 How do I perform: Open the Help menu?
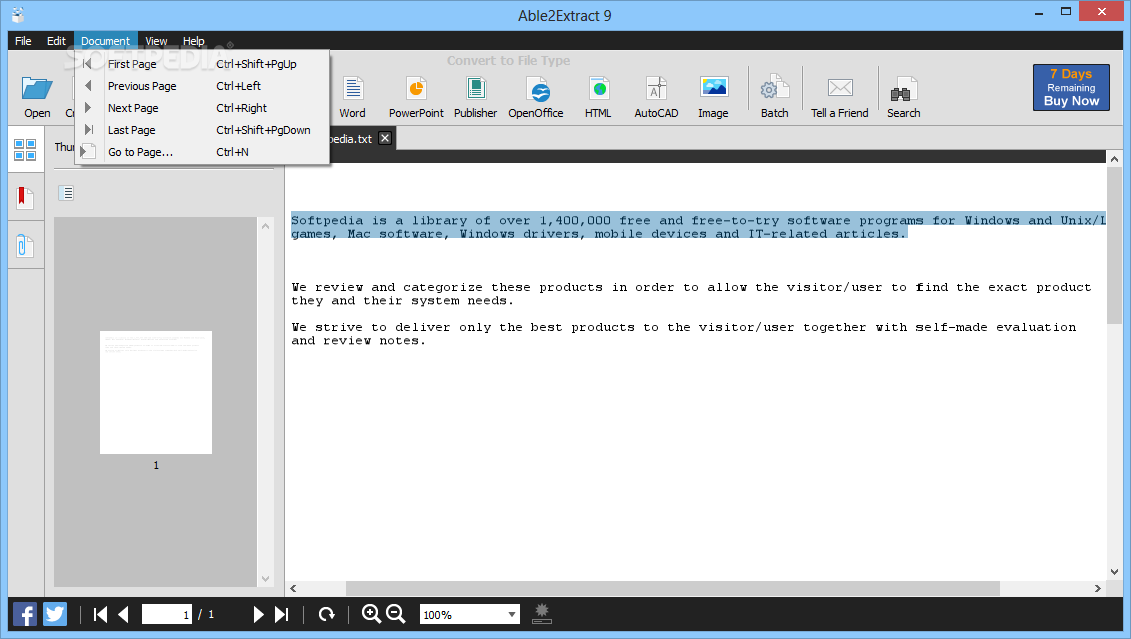tap(193, 41)
